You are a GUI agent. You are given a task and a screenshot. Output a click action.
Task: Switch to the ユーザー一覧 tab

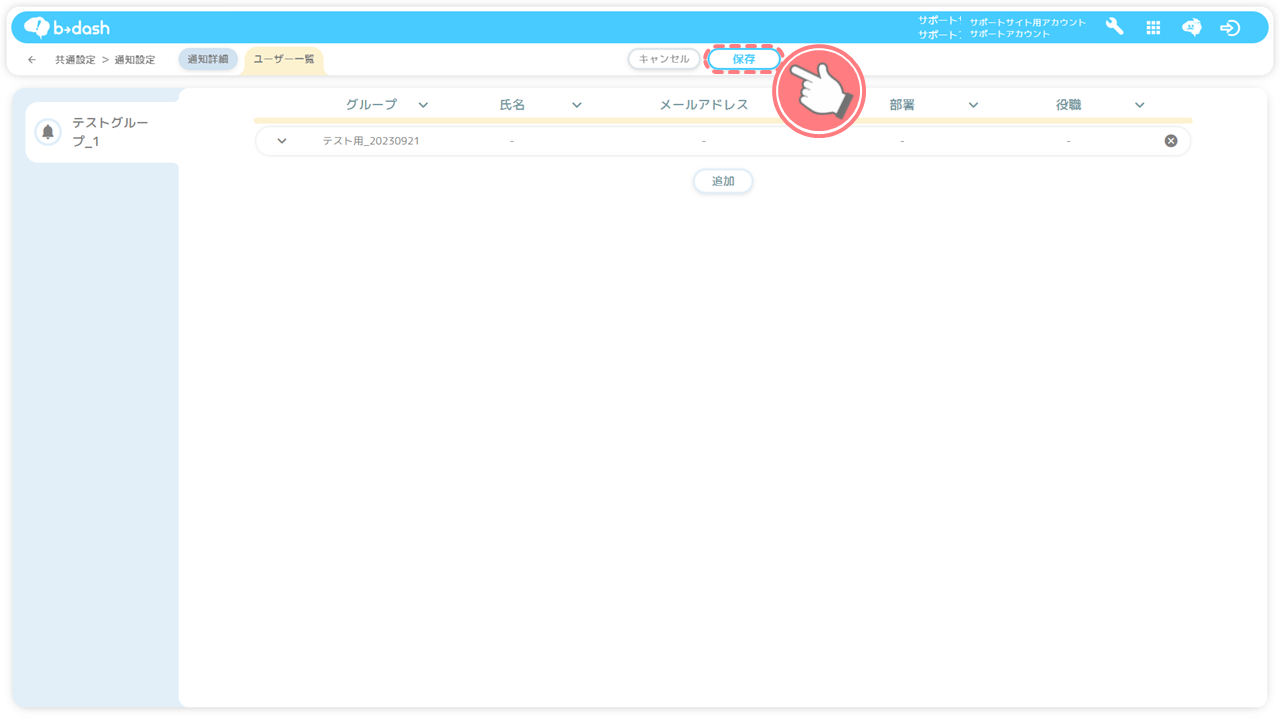point(284,60)
